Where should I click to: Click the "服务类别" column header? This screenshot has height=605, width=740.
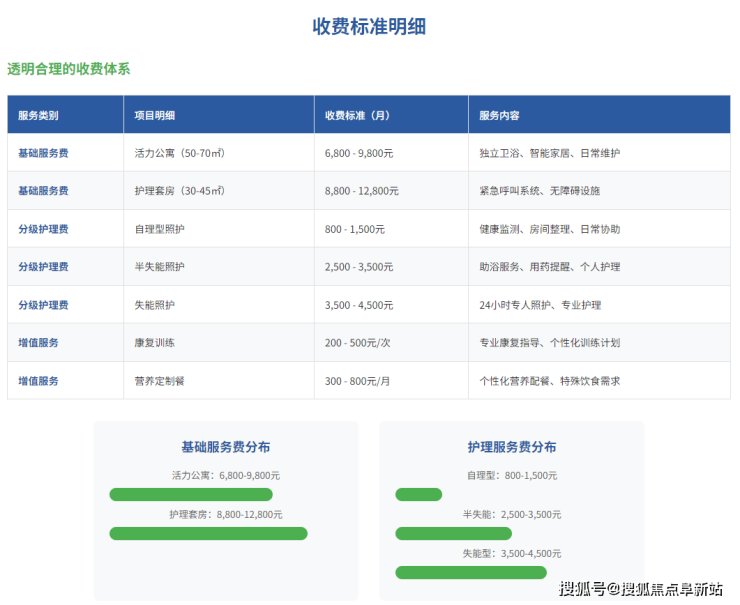pyautogui.click(x=38, y=116)
